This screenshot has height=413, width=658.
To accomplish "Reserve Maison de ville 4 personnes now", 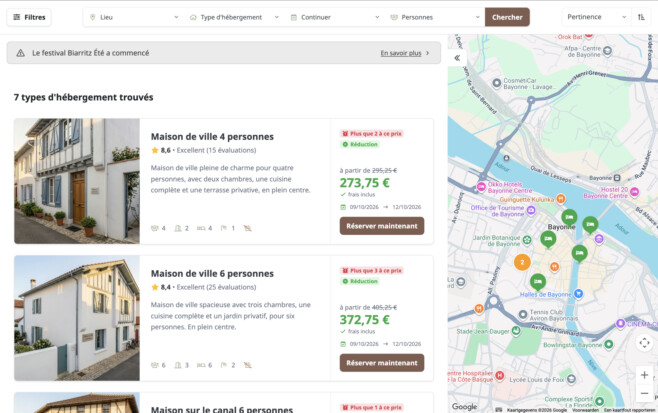I will pos(382,226).
